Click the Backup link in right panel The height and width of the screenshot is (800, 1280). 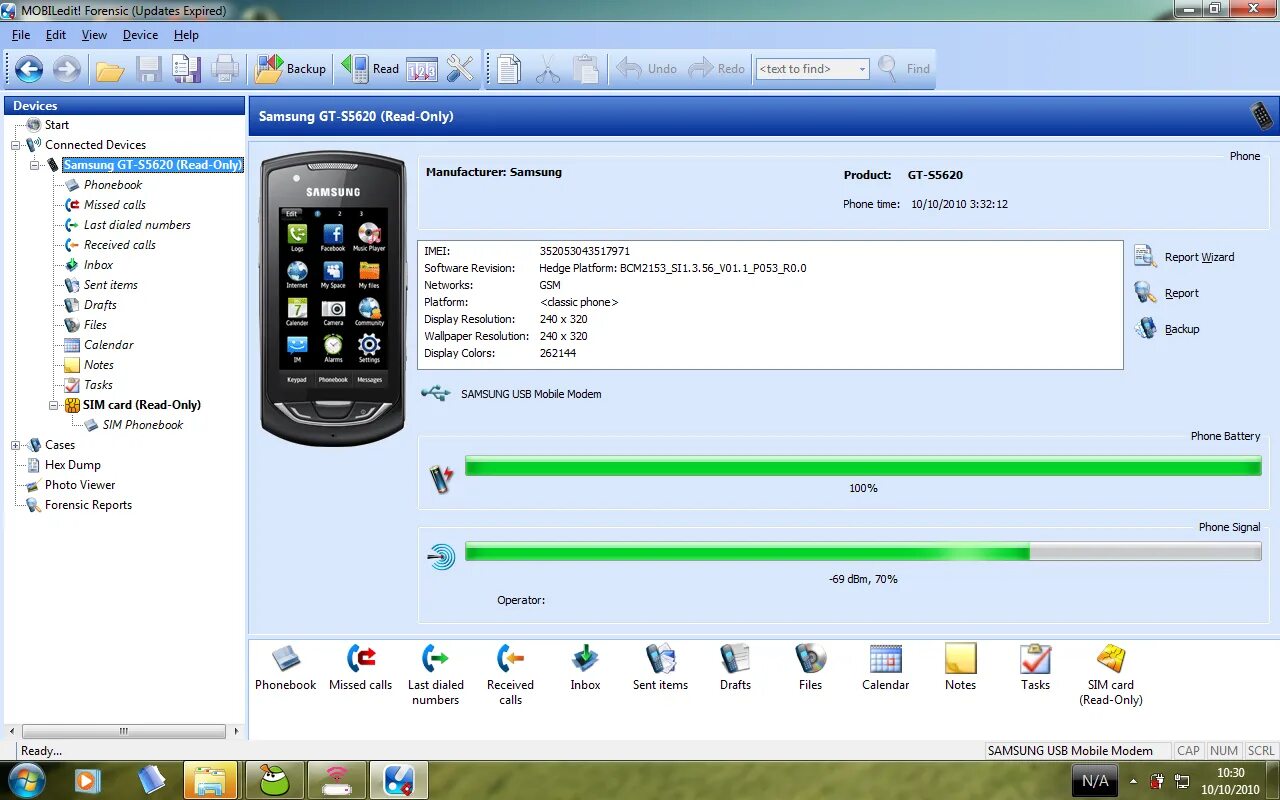point(1182,329)
